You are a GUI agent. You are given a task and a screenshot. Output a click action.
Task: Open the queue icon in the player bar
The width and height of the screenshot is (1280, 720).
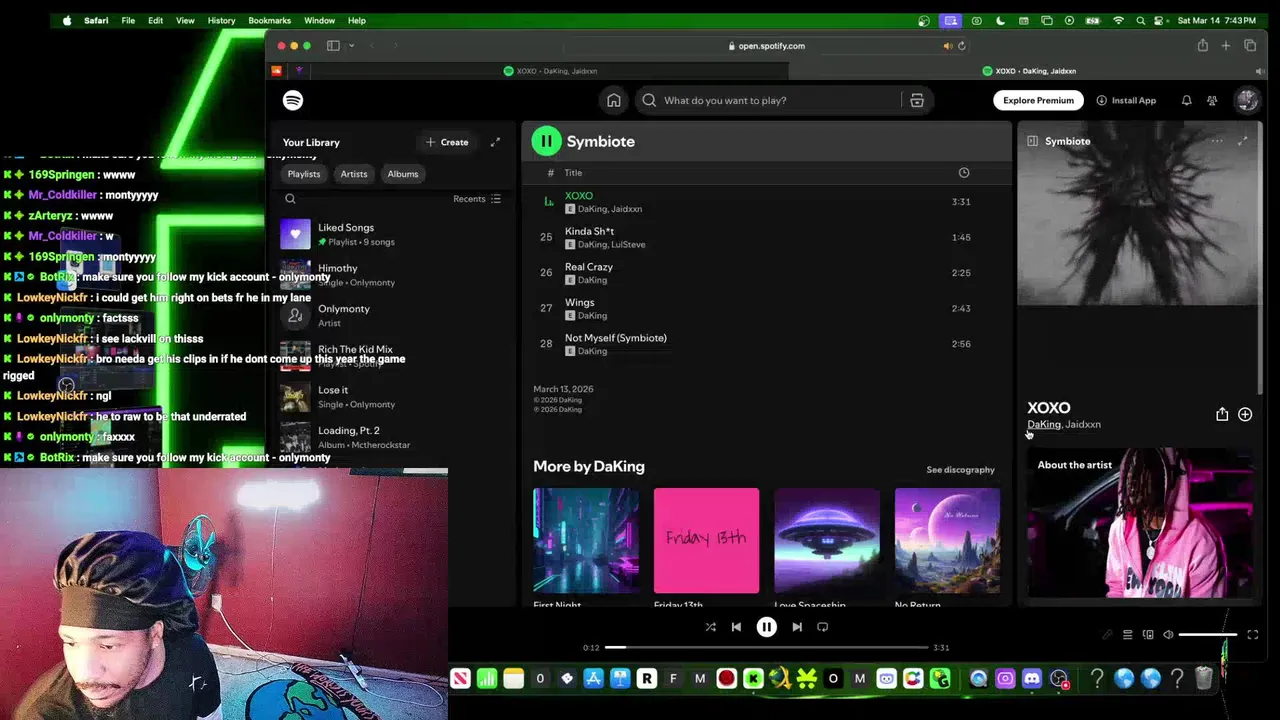point(1127,635)
